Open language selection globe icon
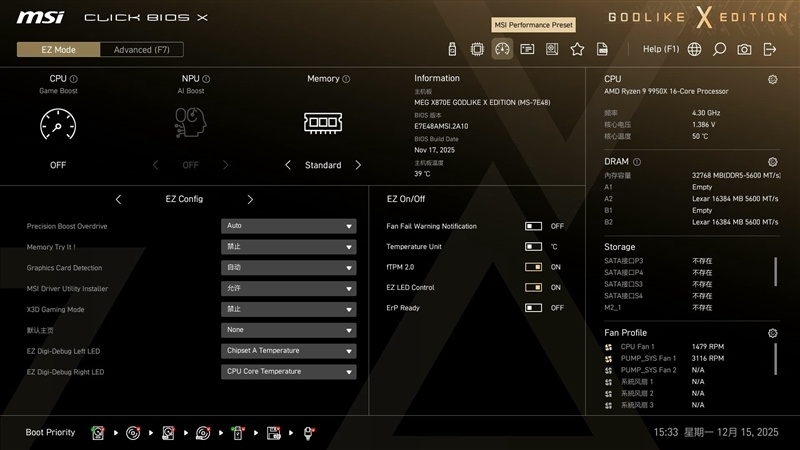This screenshot has height=450, width=800. point(694,49)
